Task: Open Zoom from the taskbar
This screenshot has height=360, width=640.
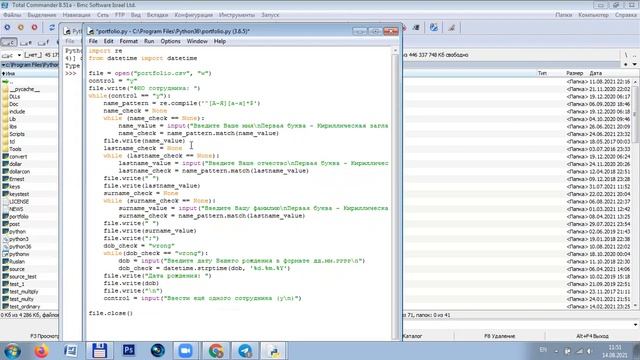Action: [x=186, y=351]
